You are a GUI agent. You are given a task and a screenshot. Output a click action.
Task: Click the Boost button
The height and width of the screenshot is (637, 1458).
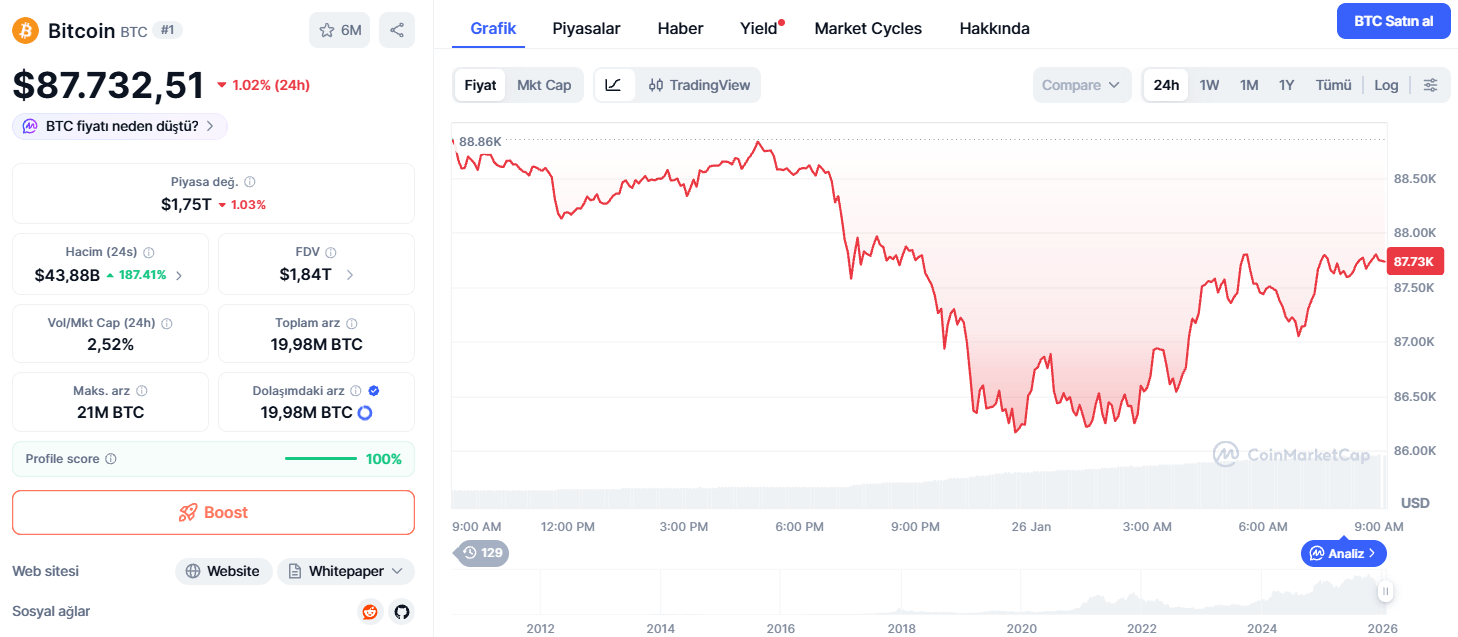213,512
